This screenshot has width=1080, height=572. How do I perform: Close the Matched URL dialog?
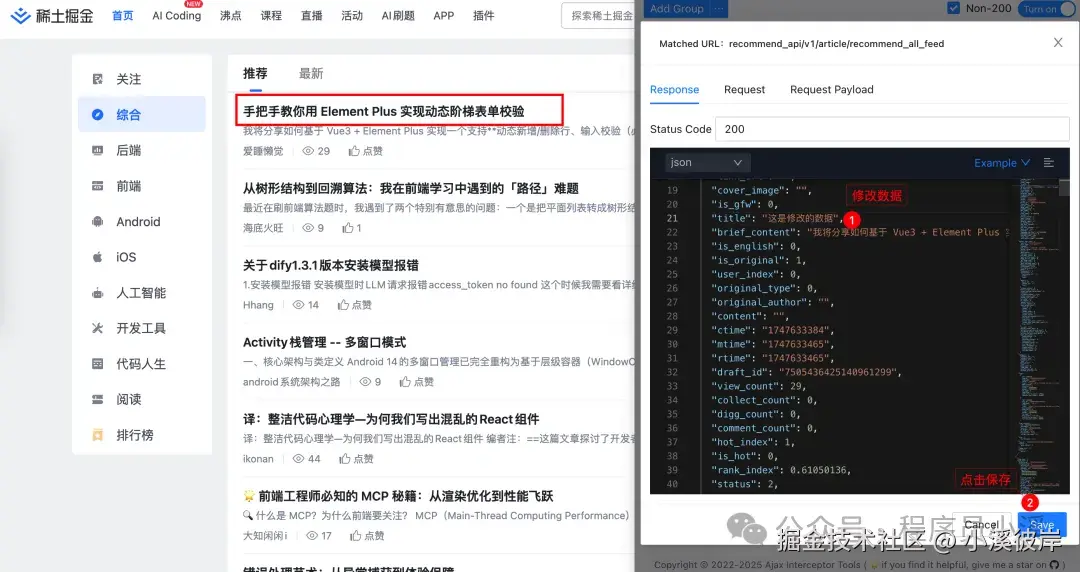click(1058, 43)
